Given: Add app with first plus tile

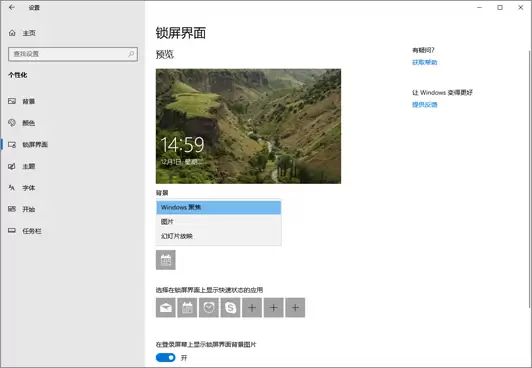Looking at the screenshot, I should pyautogui.click(x=252, y=308).
